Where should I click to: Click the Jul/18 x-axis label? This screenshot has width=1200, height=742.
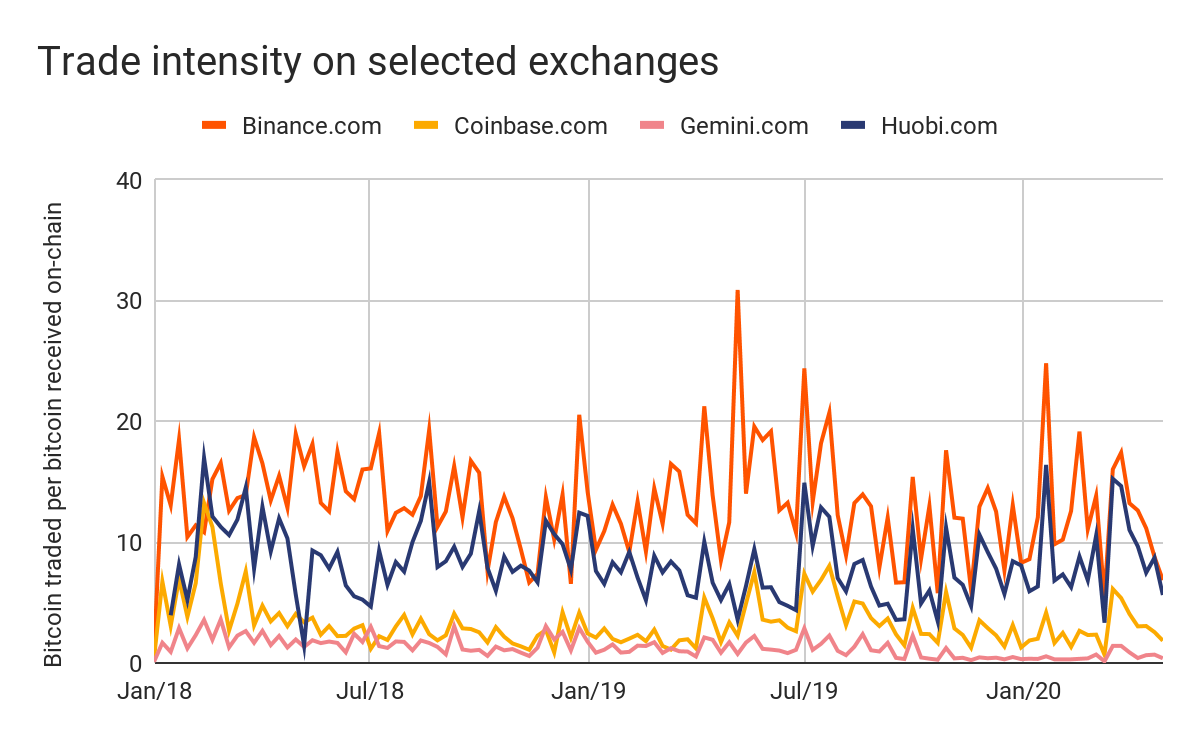point(370,690)
